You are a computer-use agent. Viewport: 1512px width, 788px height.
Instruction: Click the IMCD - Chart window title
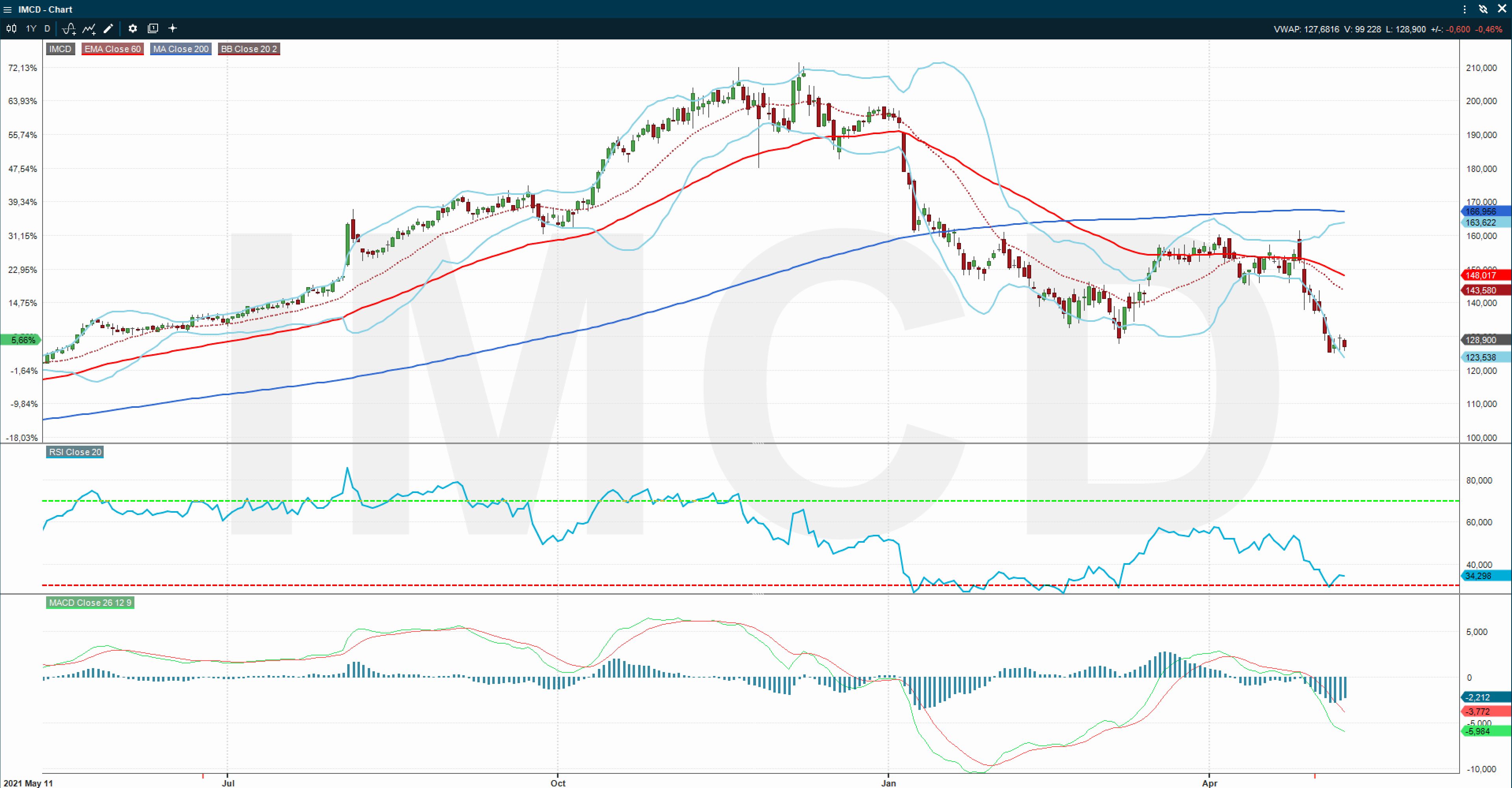click(45, 9)
